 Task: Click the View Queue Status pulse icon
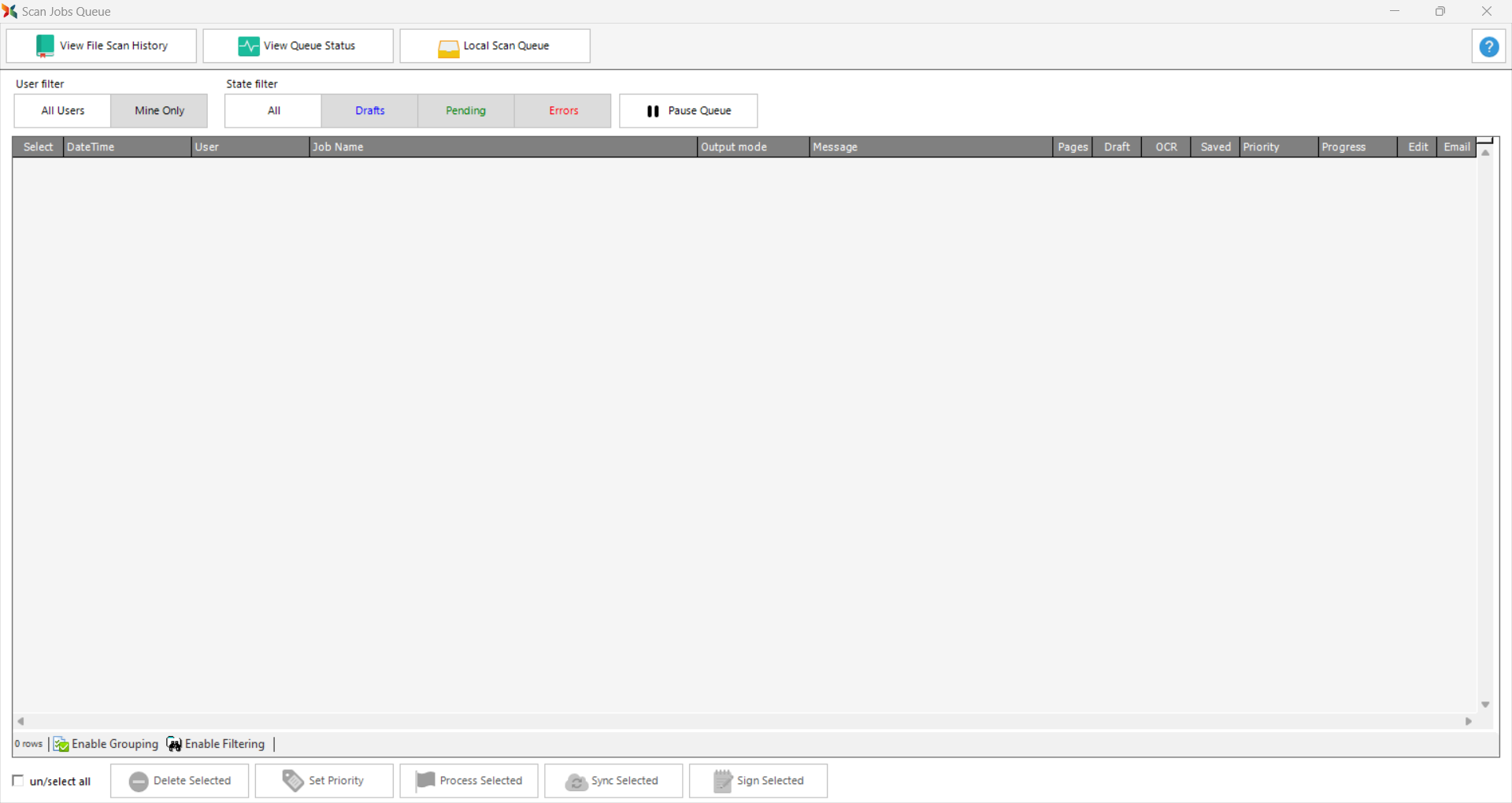(248, 46)
